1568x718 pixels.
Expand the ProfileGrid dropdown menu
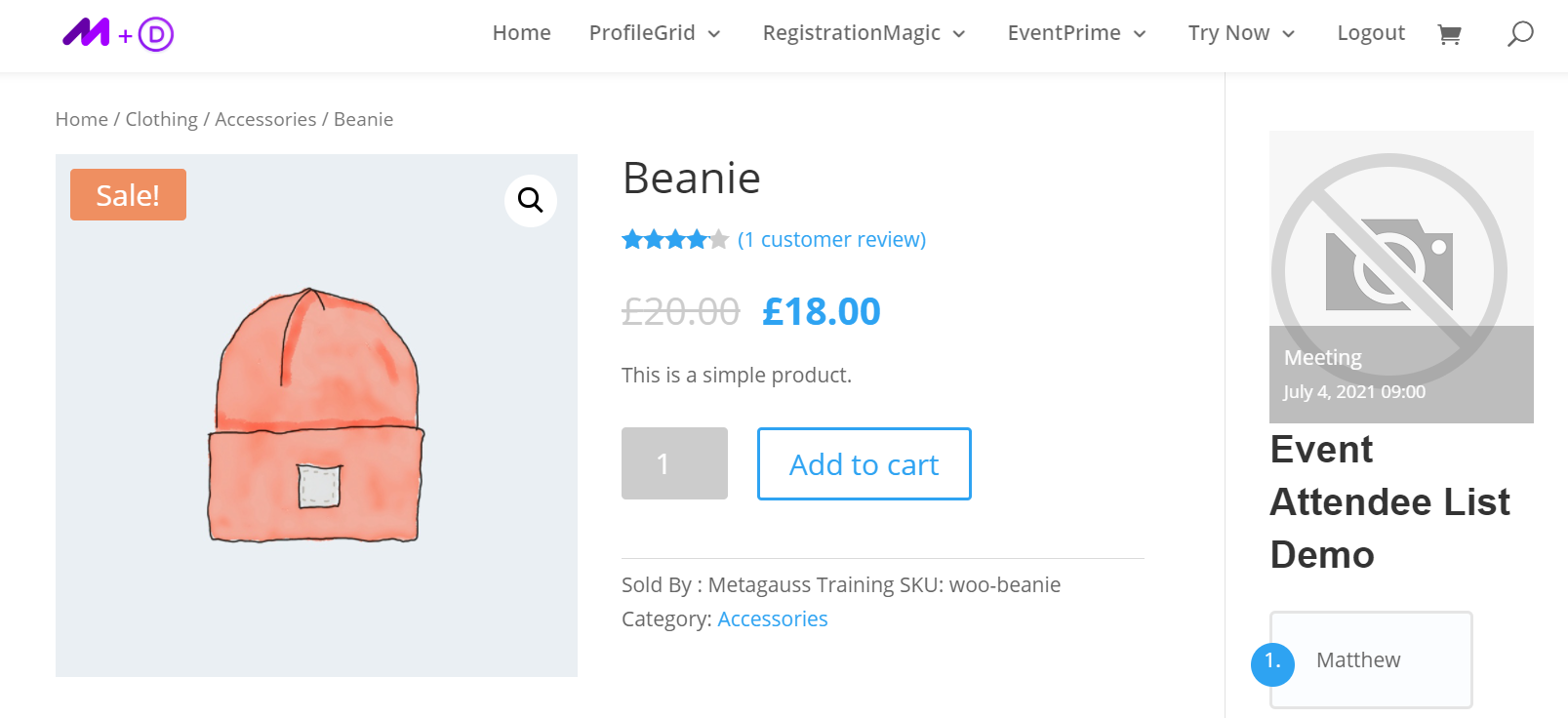coord(655,33)
